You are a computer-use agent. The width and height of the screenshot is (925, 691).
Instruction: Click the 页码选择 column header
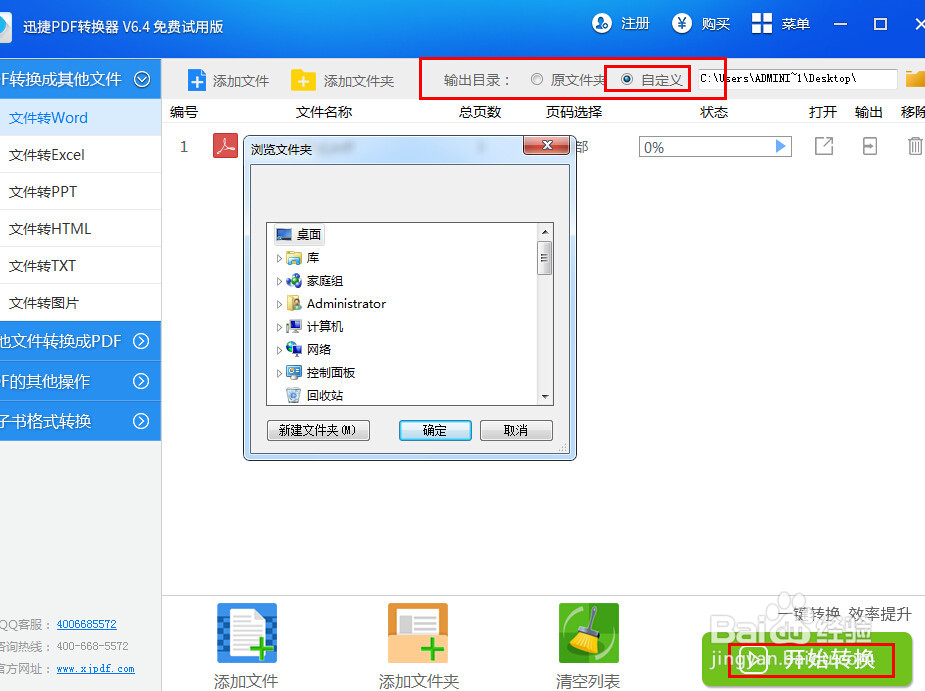(x=574, y=112)
